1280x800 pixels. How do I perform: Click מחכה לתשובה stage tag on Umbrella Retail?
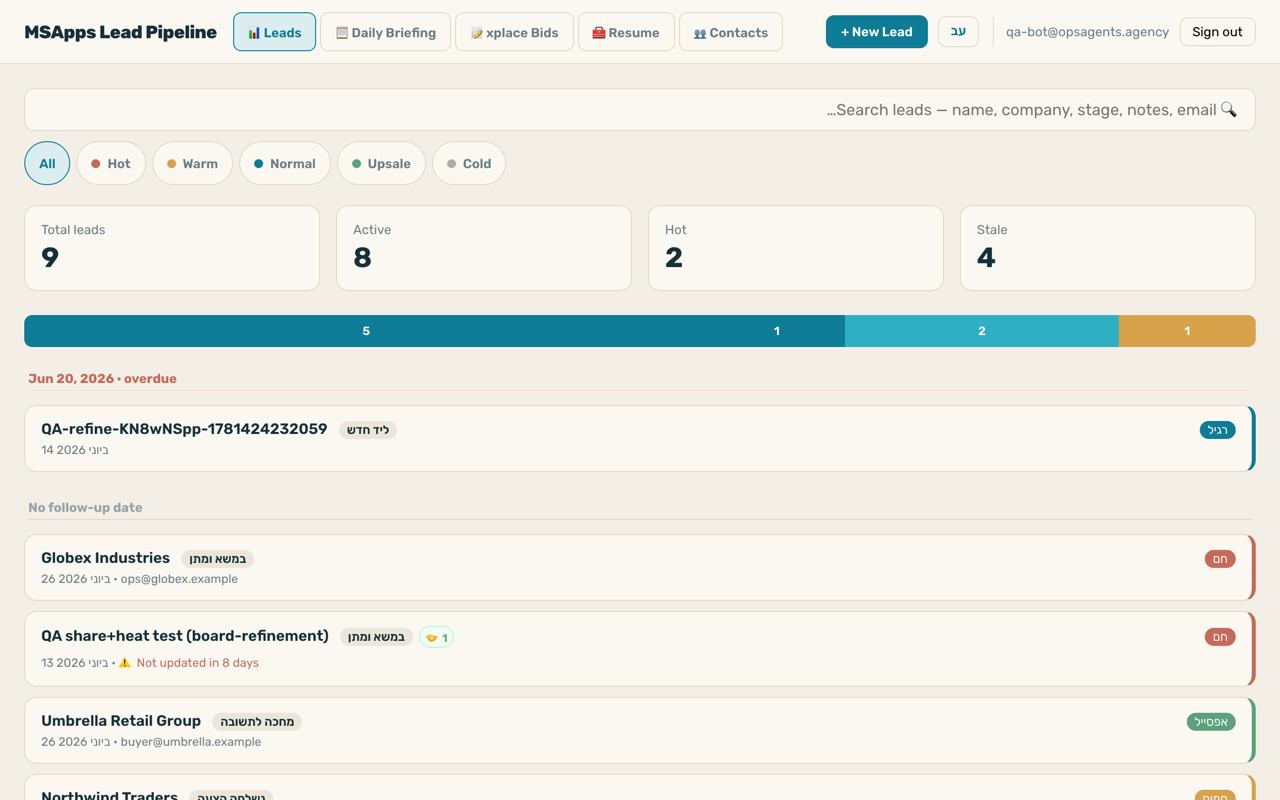tap(257, 722)
